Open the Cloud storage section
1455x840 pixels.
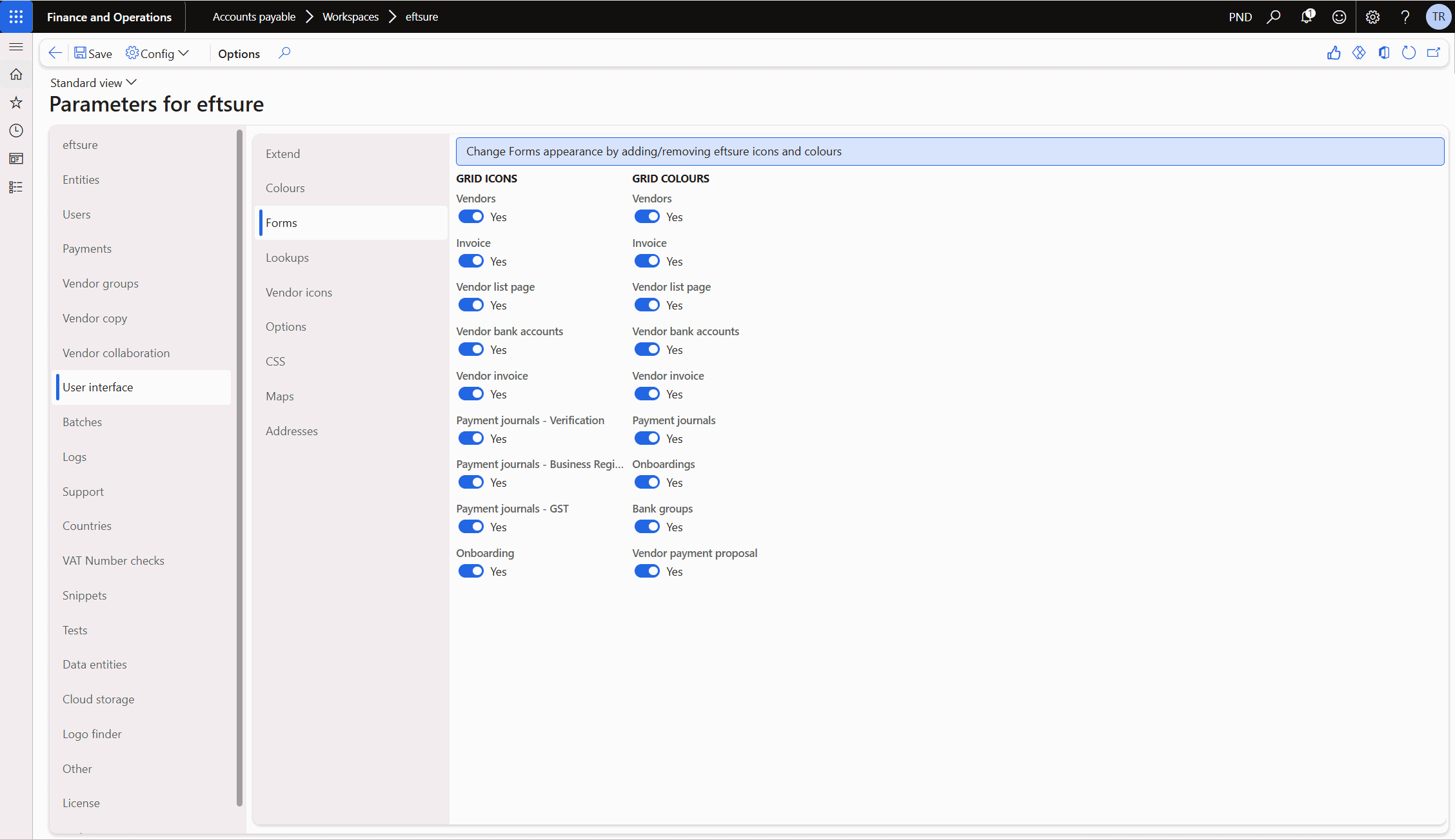(x=142, y=699)
